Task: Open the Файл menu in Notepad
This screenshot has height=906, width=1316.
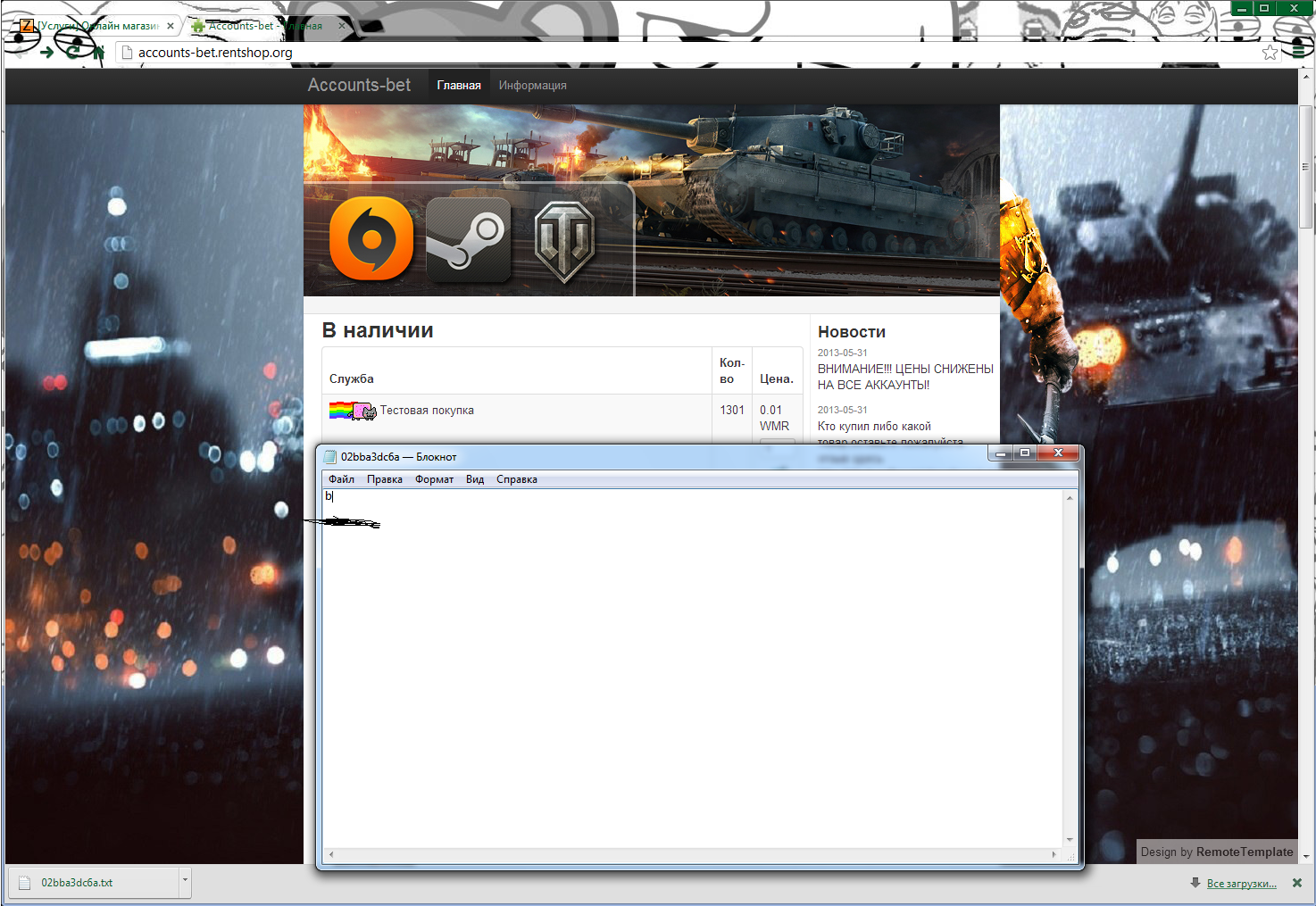Action: 341,479
